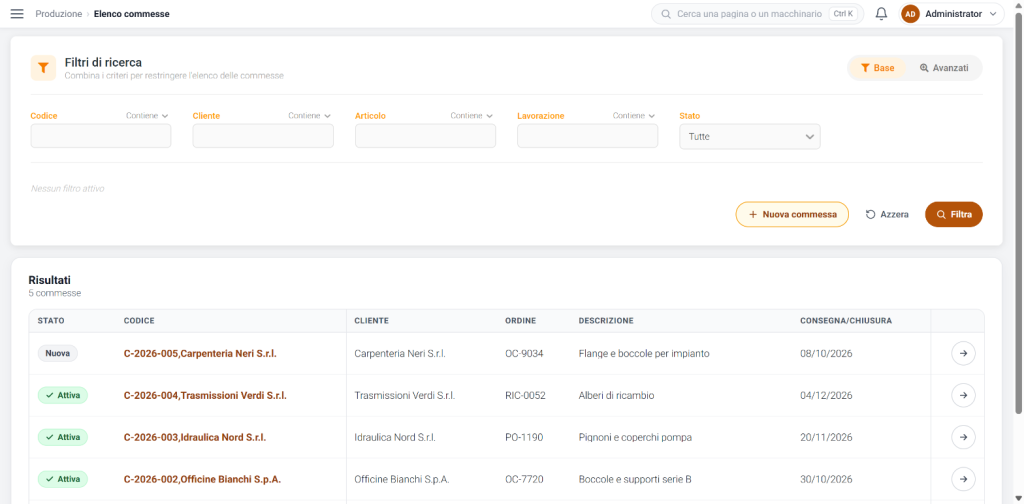Open Lavorazione 'Contiene' operator dropdown
This screenshot has height=504, width=1024.
click(x=633, y=116)
